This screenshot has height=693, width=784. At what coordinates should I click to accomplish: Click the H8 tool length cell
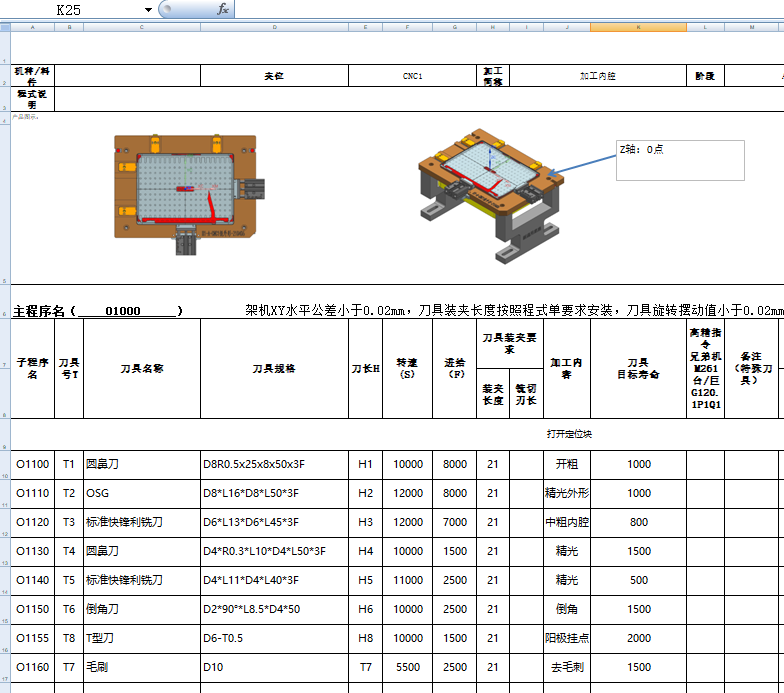(x=366, y=638)
